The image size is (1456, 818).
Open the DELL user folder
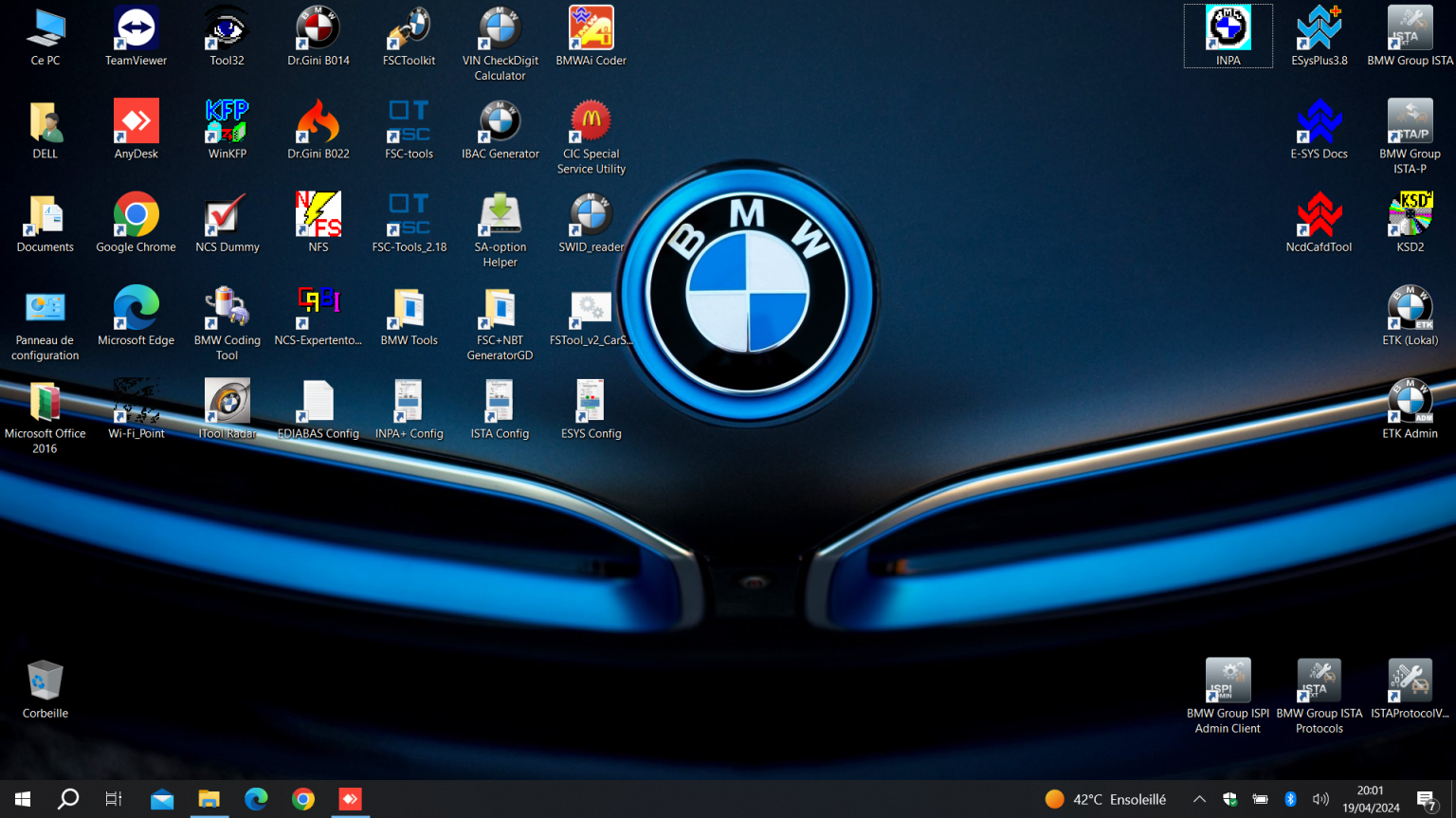45,129
